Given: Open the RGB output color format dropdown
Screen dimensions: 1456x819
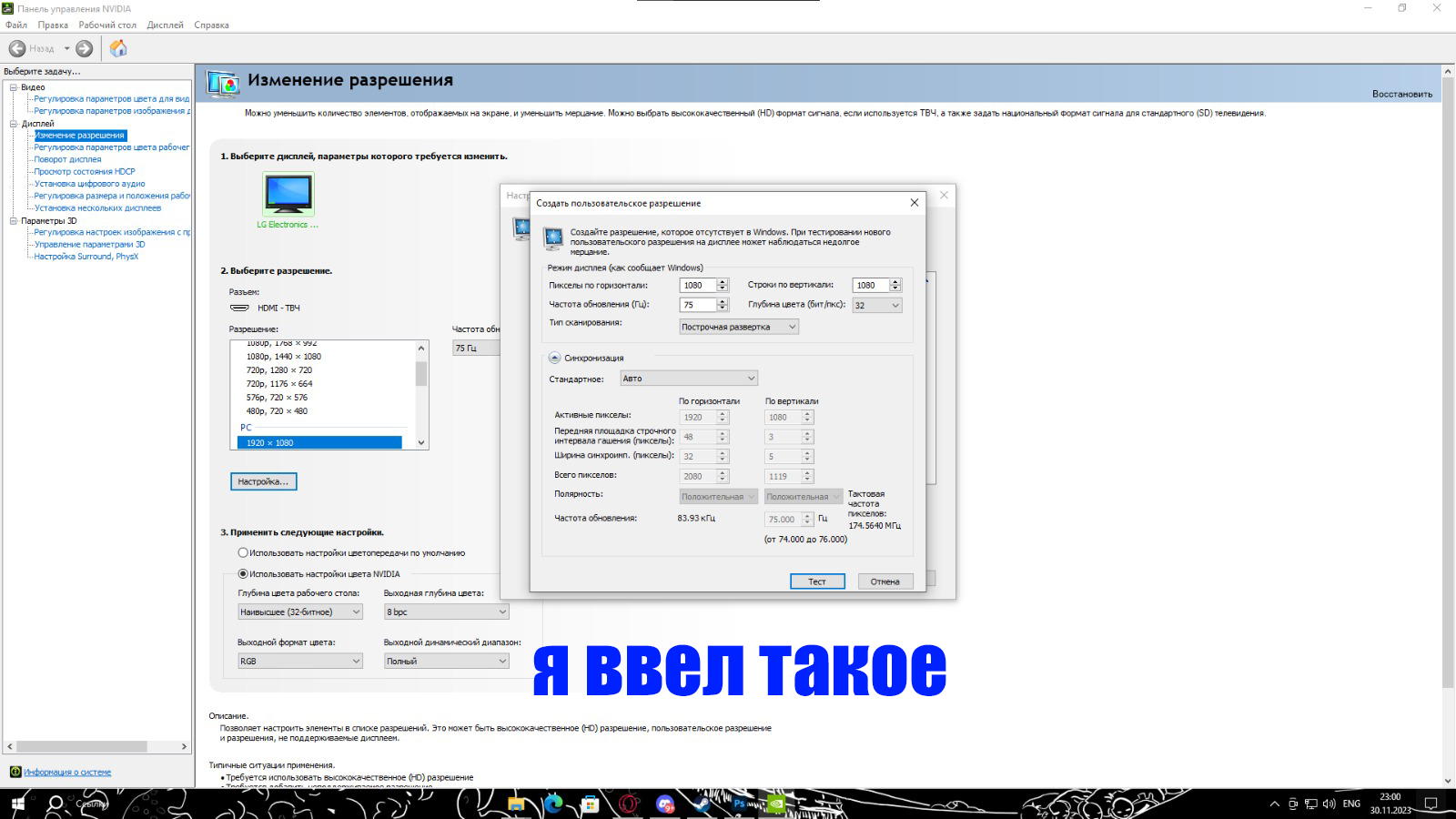Looking at the screenshot, I should (300, 661).
